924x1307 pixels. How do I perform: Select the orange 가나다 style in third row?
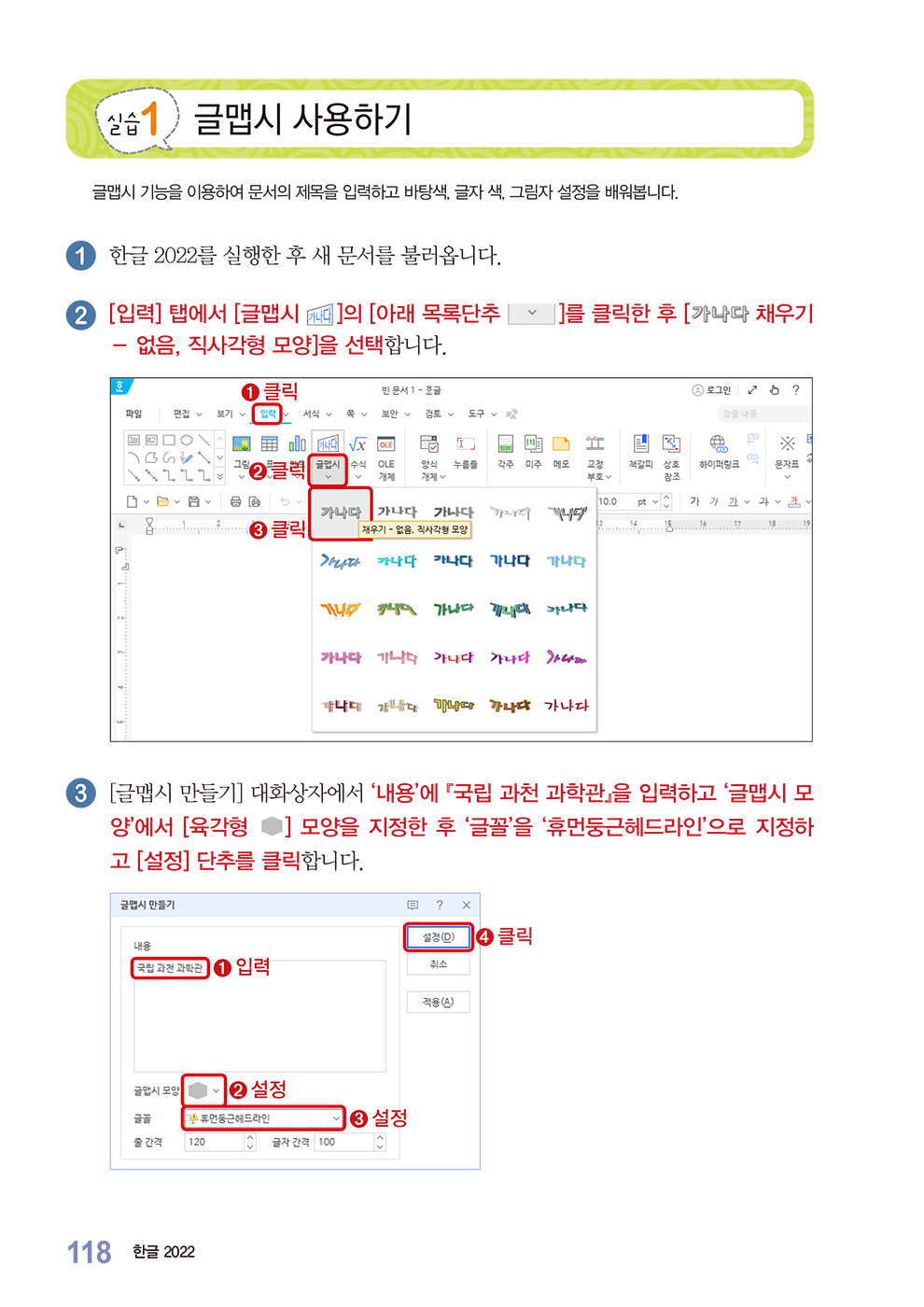(341, 610)
